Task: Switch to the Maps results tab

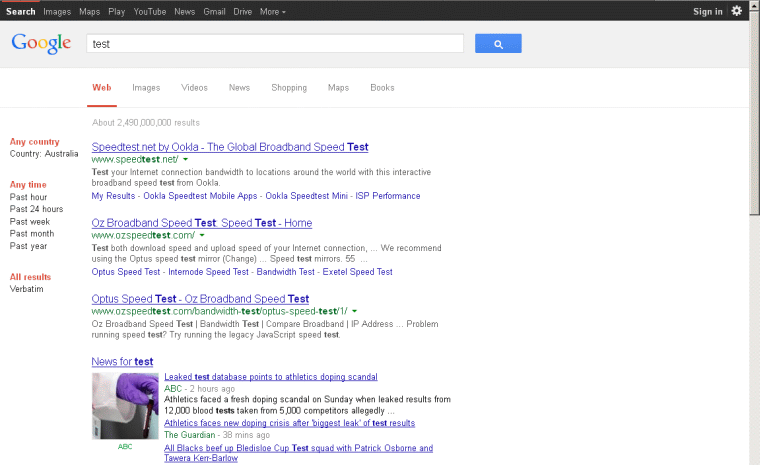Action: pos(338,88)
